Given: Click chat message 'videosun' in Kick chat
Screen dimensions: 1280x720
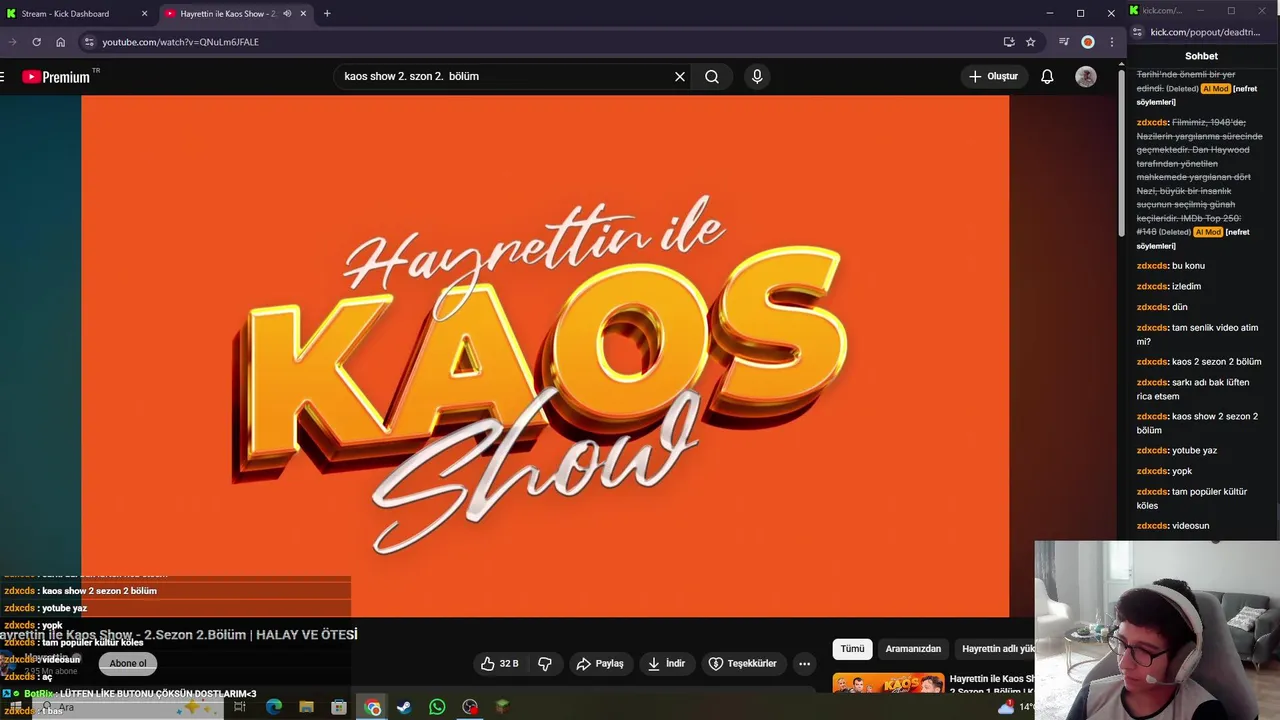Looking at the screenshot, I should pyautogui.click(x=1190, y=526).
